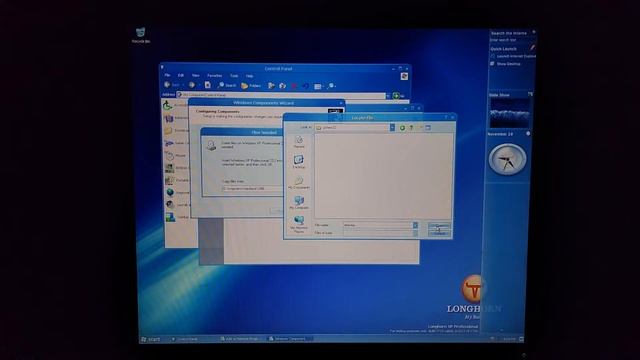Open the Edit menu in Control Panel
This screenshot has height=360, width=640.
(181, 76)
